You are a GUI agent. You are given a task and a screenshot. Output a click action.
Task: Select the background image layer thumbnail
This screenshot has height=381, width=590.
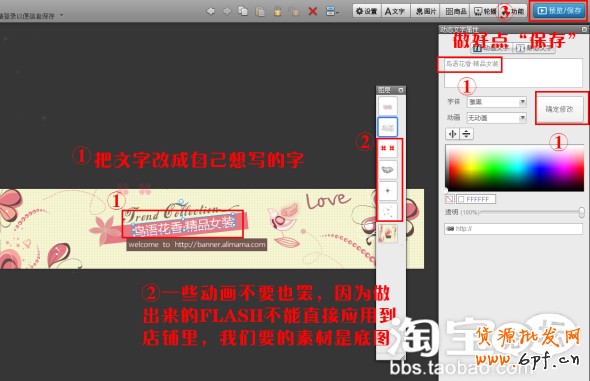388,233
